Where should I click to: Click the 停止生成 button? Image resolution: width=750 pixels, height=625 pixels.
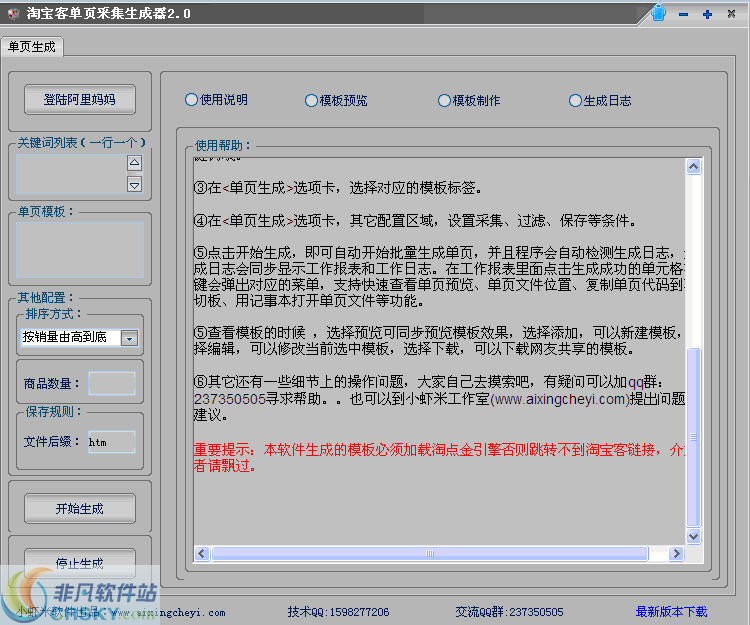[80, 563]
